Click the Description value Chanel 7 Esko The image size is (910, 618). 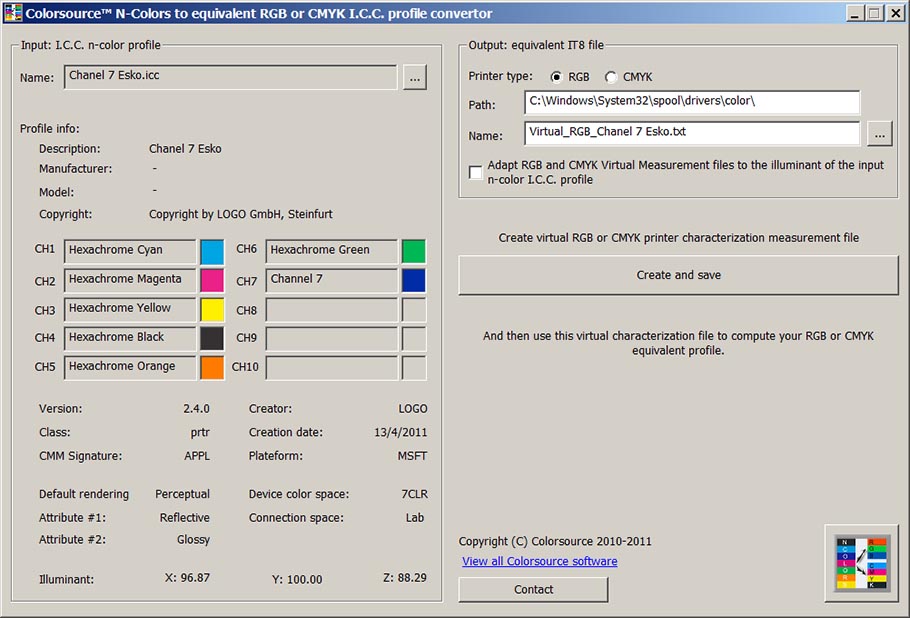(x=185, y=149)
